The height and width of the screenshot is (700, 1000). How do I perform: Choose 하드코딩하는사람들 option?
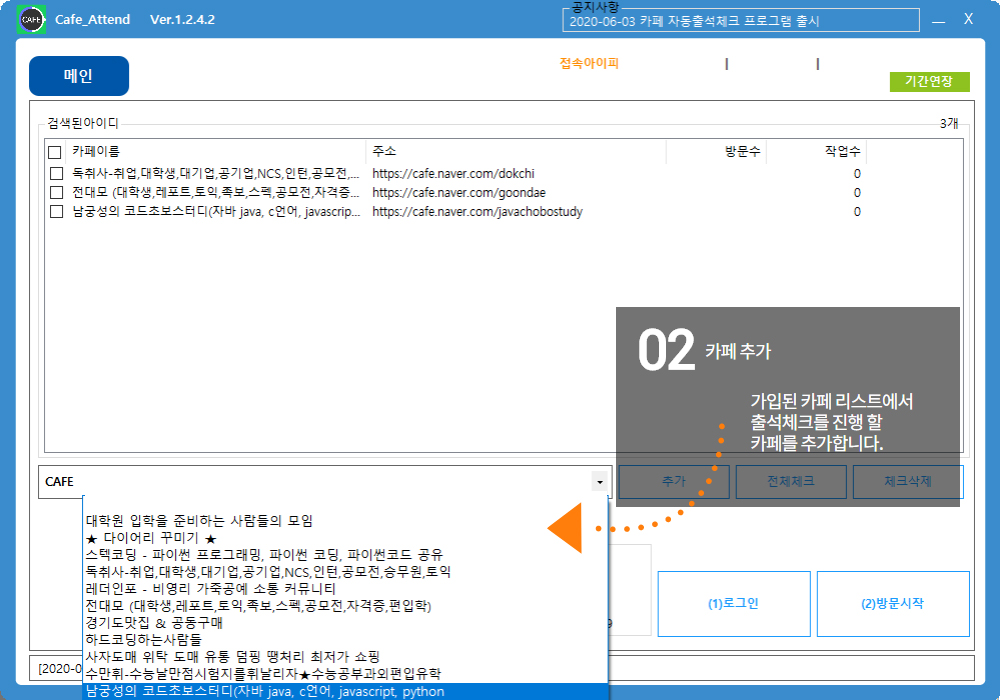[x=346, y=639]
